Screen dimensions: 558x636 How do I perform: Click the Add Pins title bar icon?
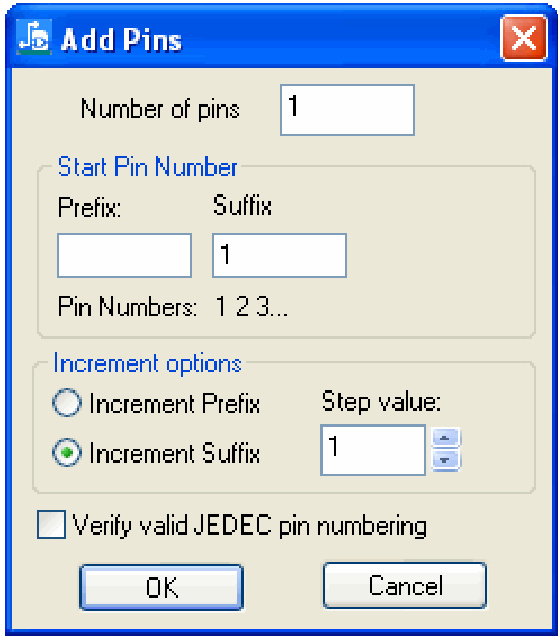click(x=34, y=37)
